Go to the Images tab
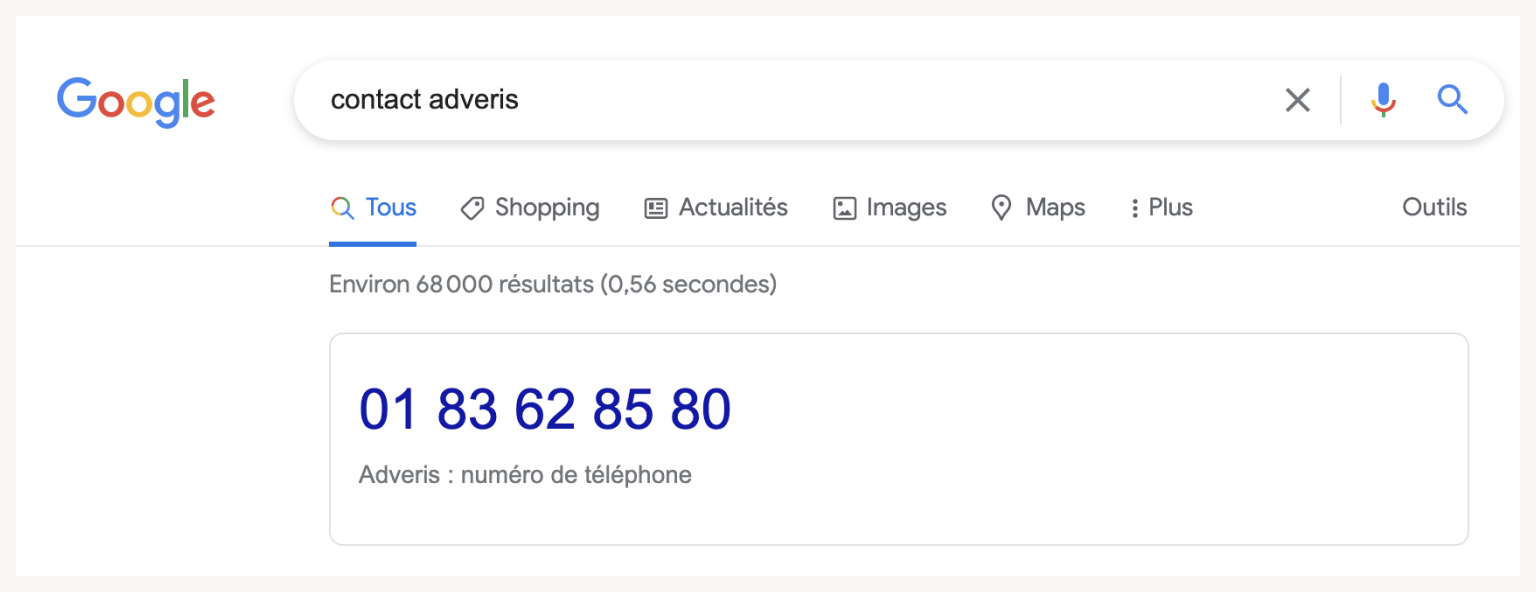The height and width of the screenshot is (592, 1536). tap(906, 207)
